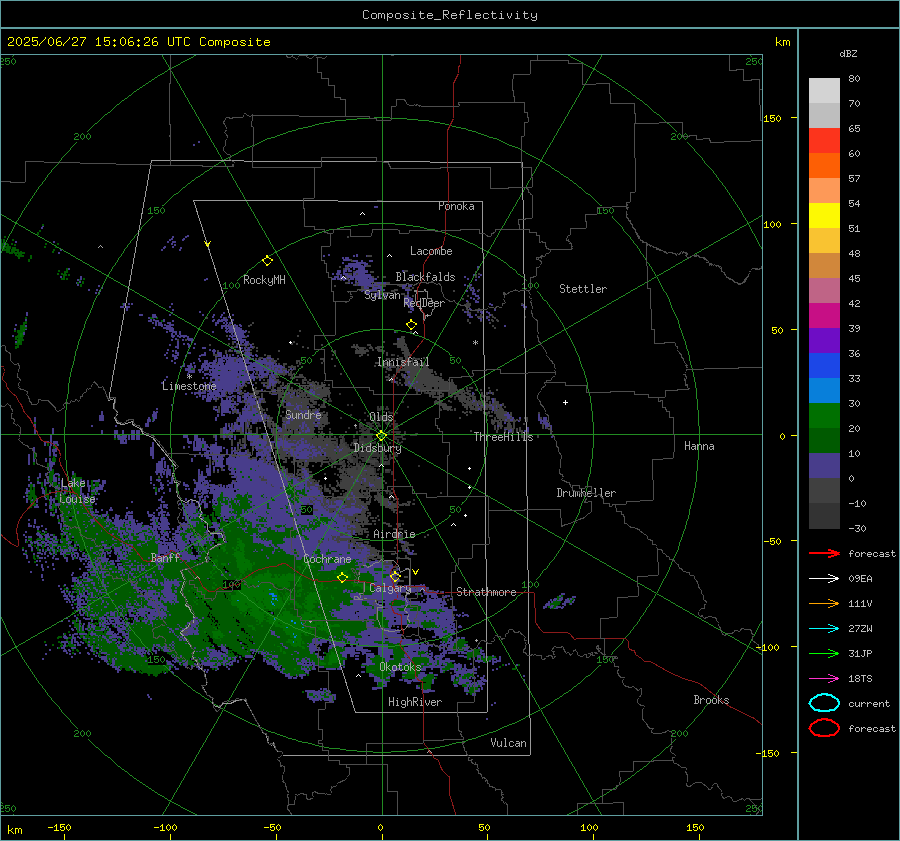
Task: Click the Stettler label
Action: coord(583,289)
